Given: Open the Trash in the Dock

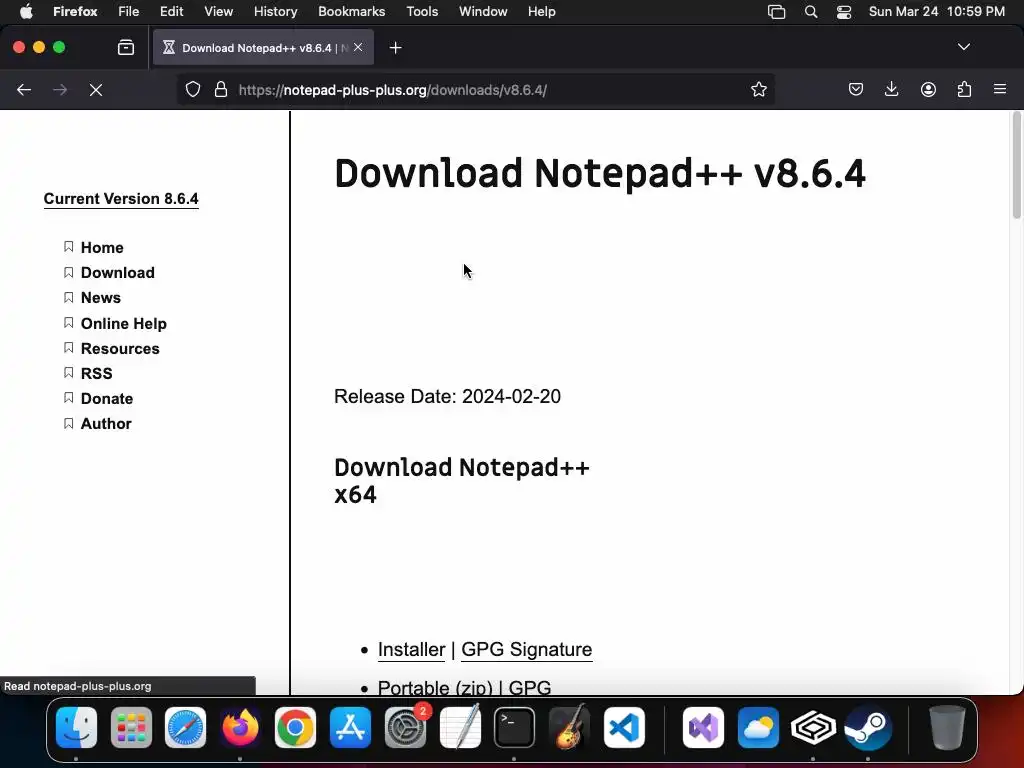Looking at the screenshot, I should click(x=947, y=728).
